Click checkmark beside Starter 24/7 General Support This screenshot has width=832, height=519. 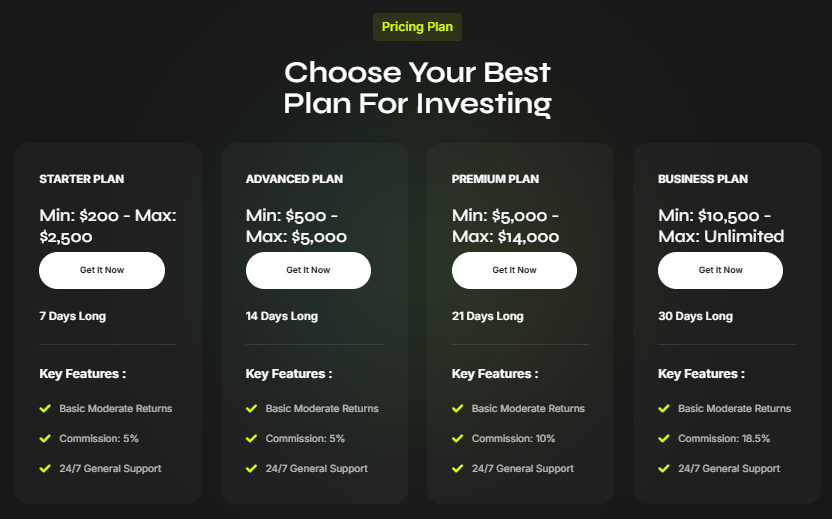pyautogui.click(x=45, y=468)
